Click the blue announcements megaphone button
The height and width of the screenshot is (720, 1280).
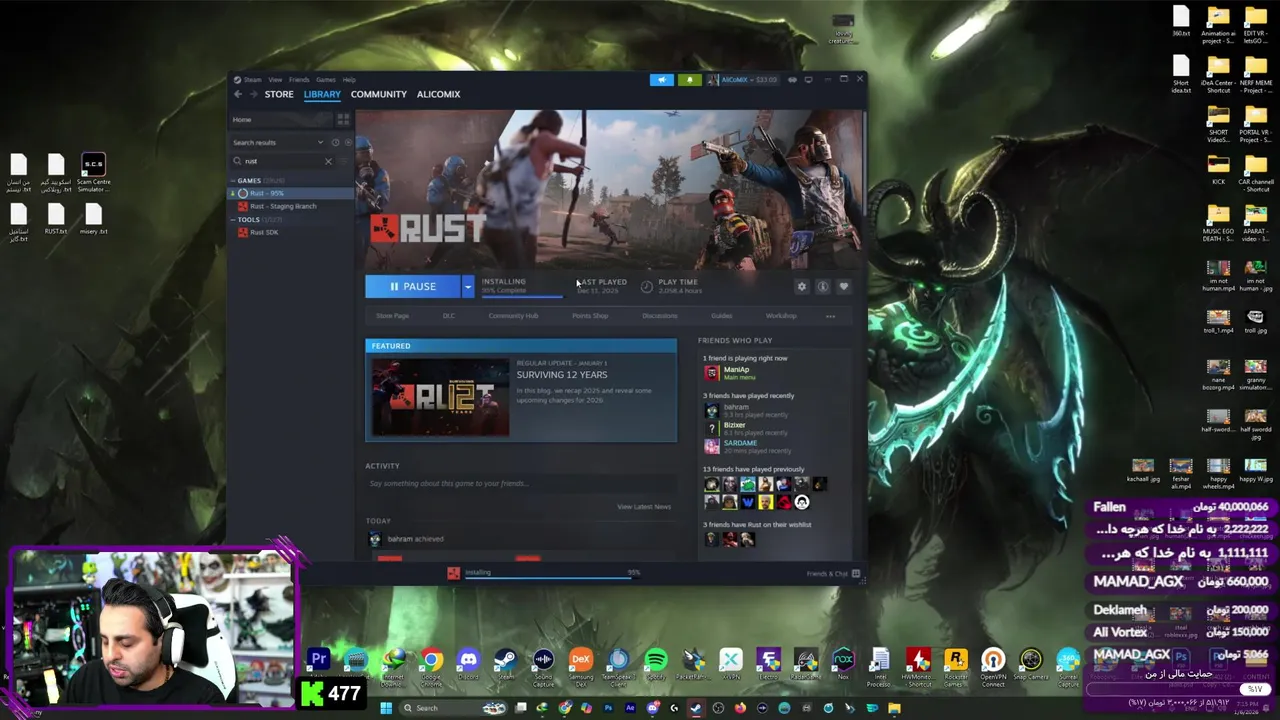[661, 80]
